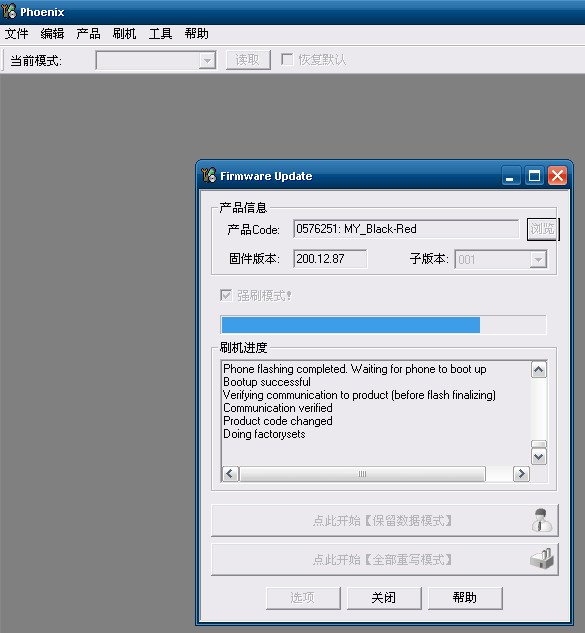Click the Phoenix application icon in title bar

point(9,11)
